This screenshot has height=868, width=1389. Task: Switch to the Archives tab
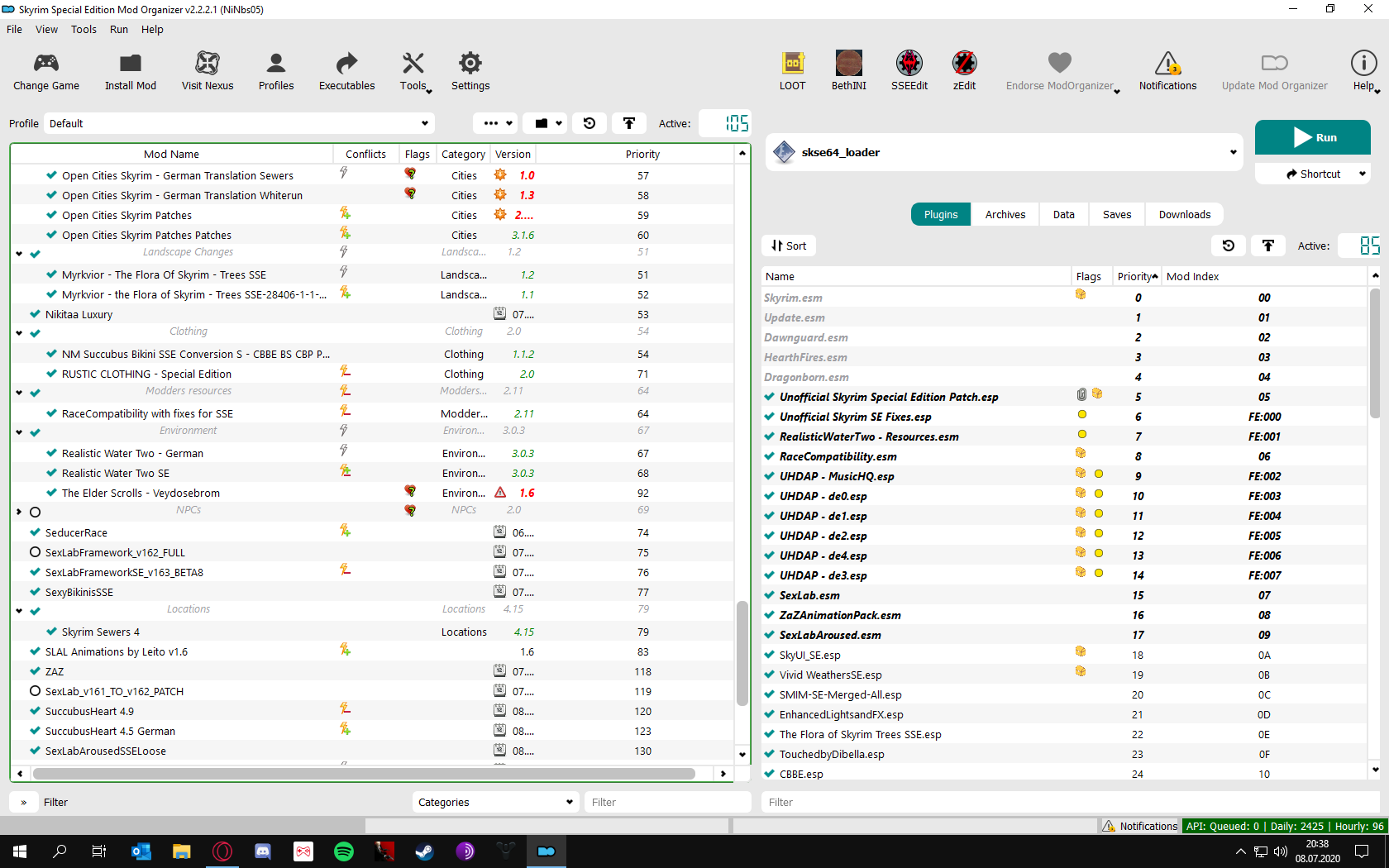pos(1005,214)
